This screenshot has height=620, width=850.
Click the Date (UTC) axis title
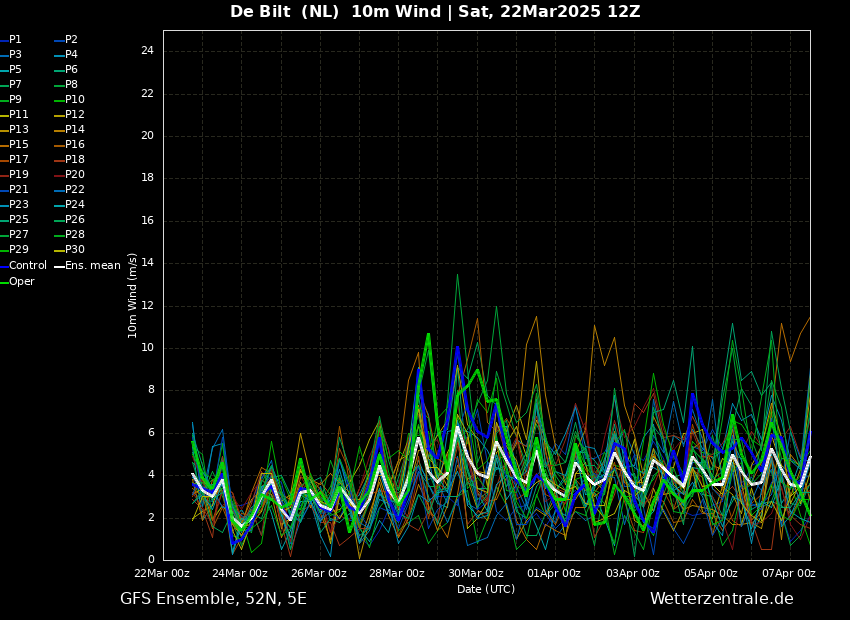[486, 589]
